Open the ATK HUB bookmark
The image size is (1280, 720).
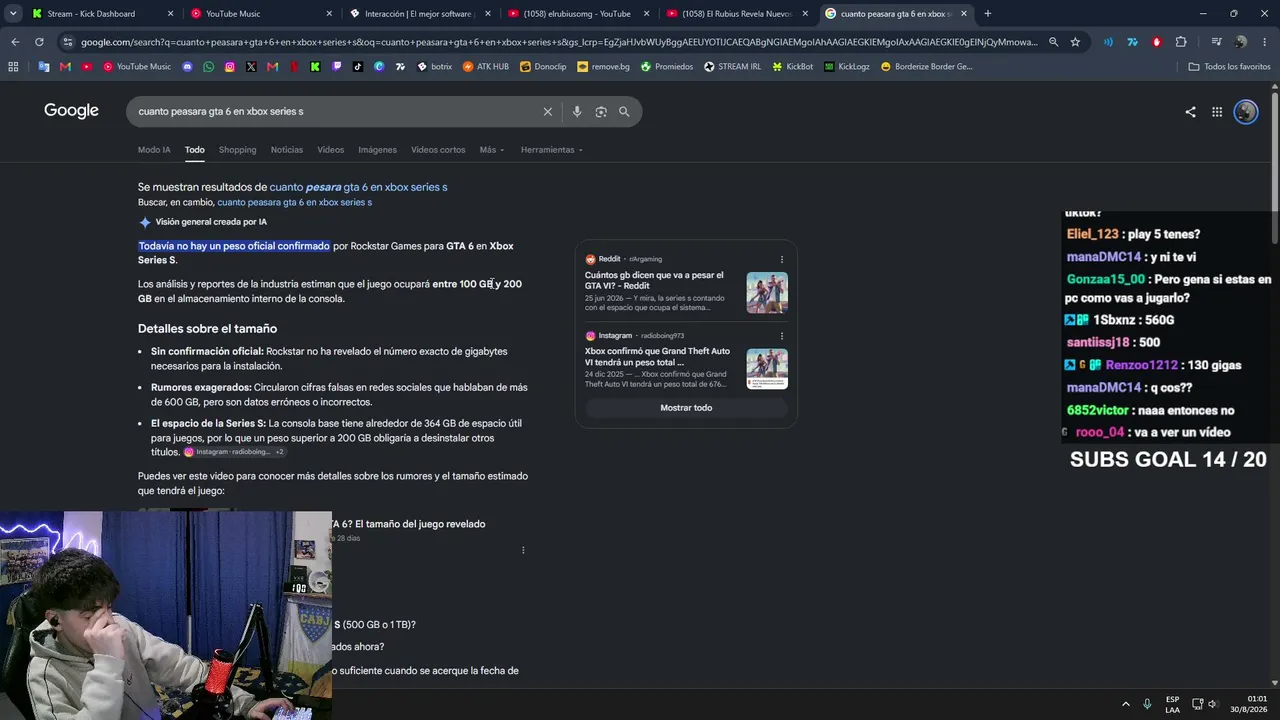pos(486,67)
